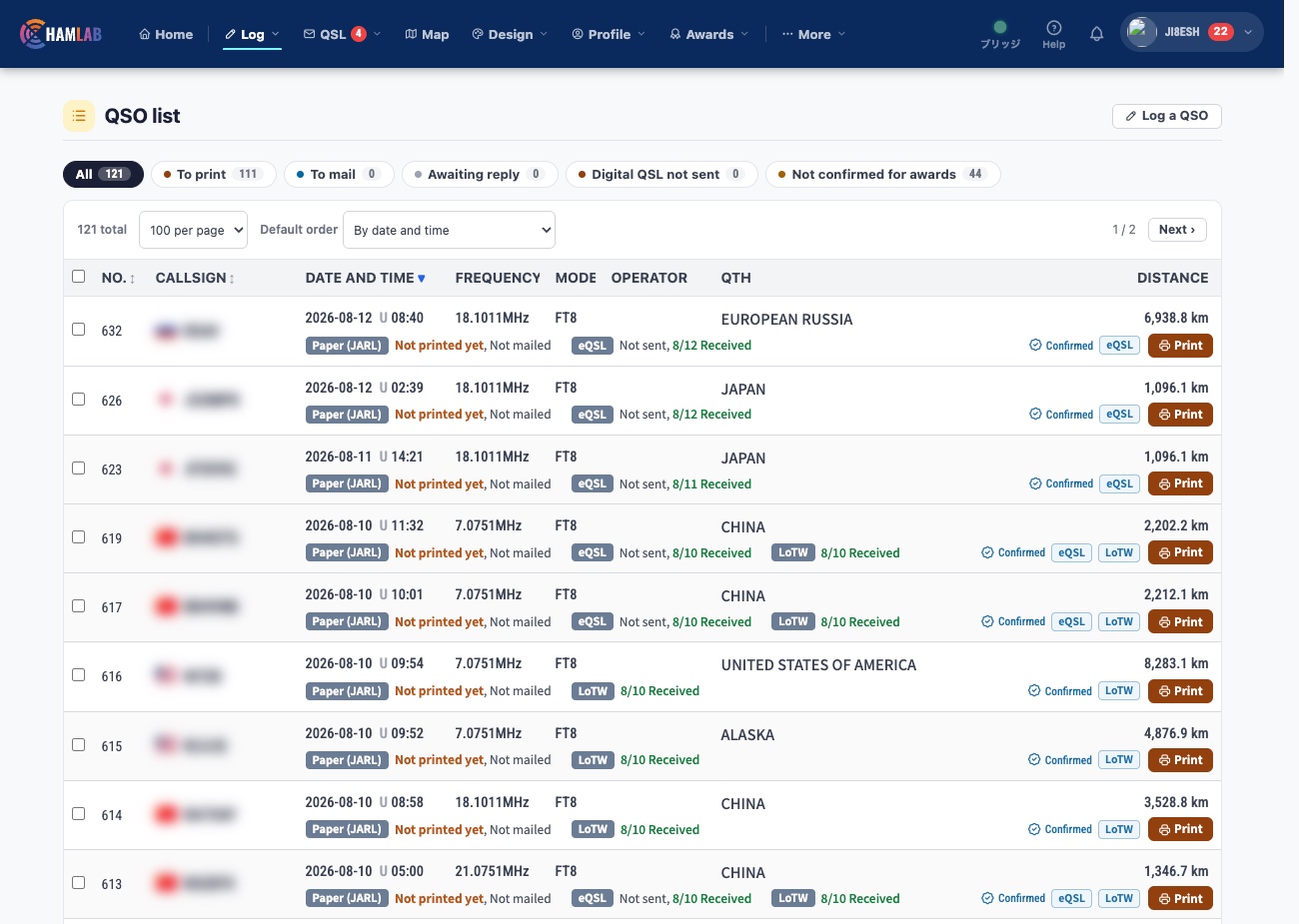Image resolution: width=1299 pixels, height=924 pixels.
Task: Click the LoTW confirmed badge in row 613
Action: [x=1119, y=898]
